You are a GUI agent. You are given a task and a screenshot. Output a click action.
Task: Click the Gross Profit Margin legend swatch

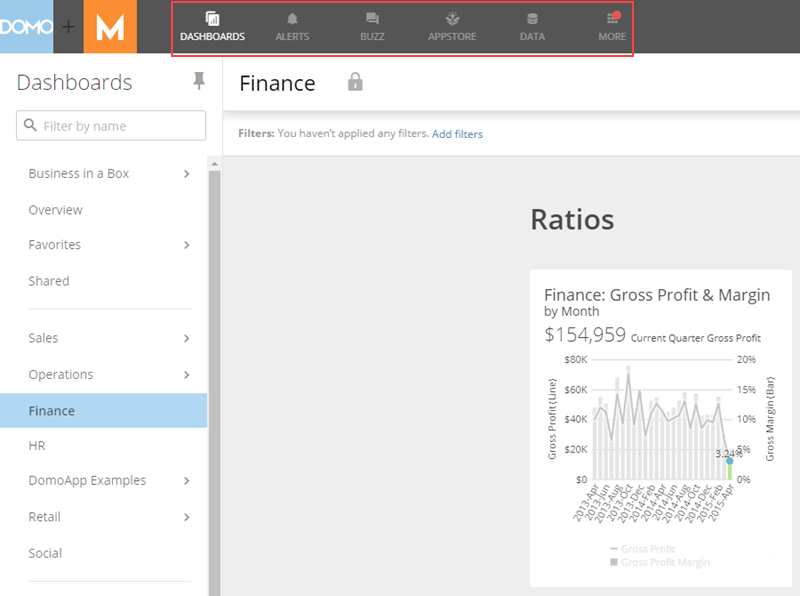click(613, 562)
